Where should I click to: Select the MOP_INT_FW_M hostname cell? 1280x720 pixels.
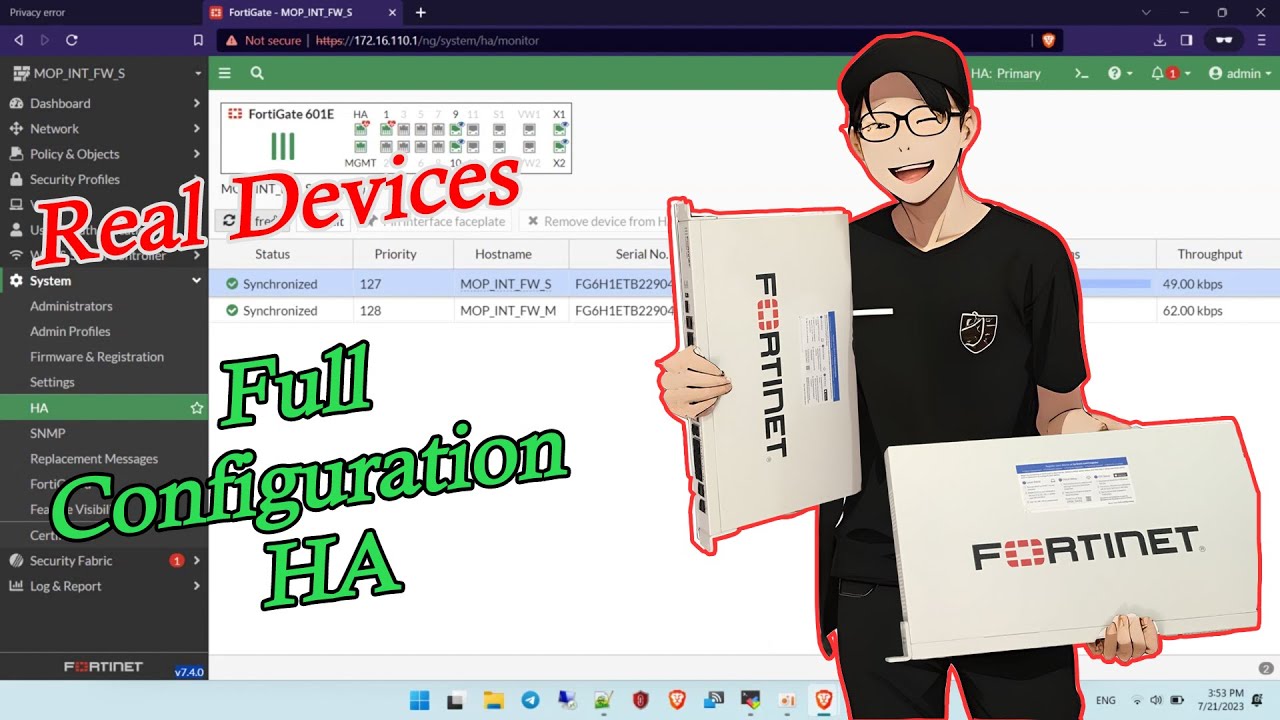pyautogui.click(x=508, y=310)
